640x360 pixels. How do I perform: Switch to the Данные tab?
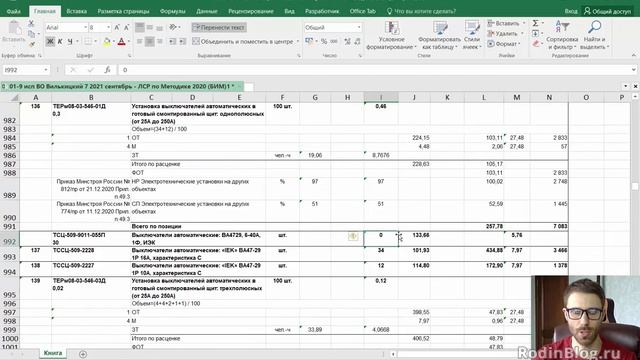pyautogui.click(x=207, y=11)
